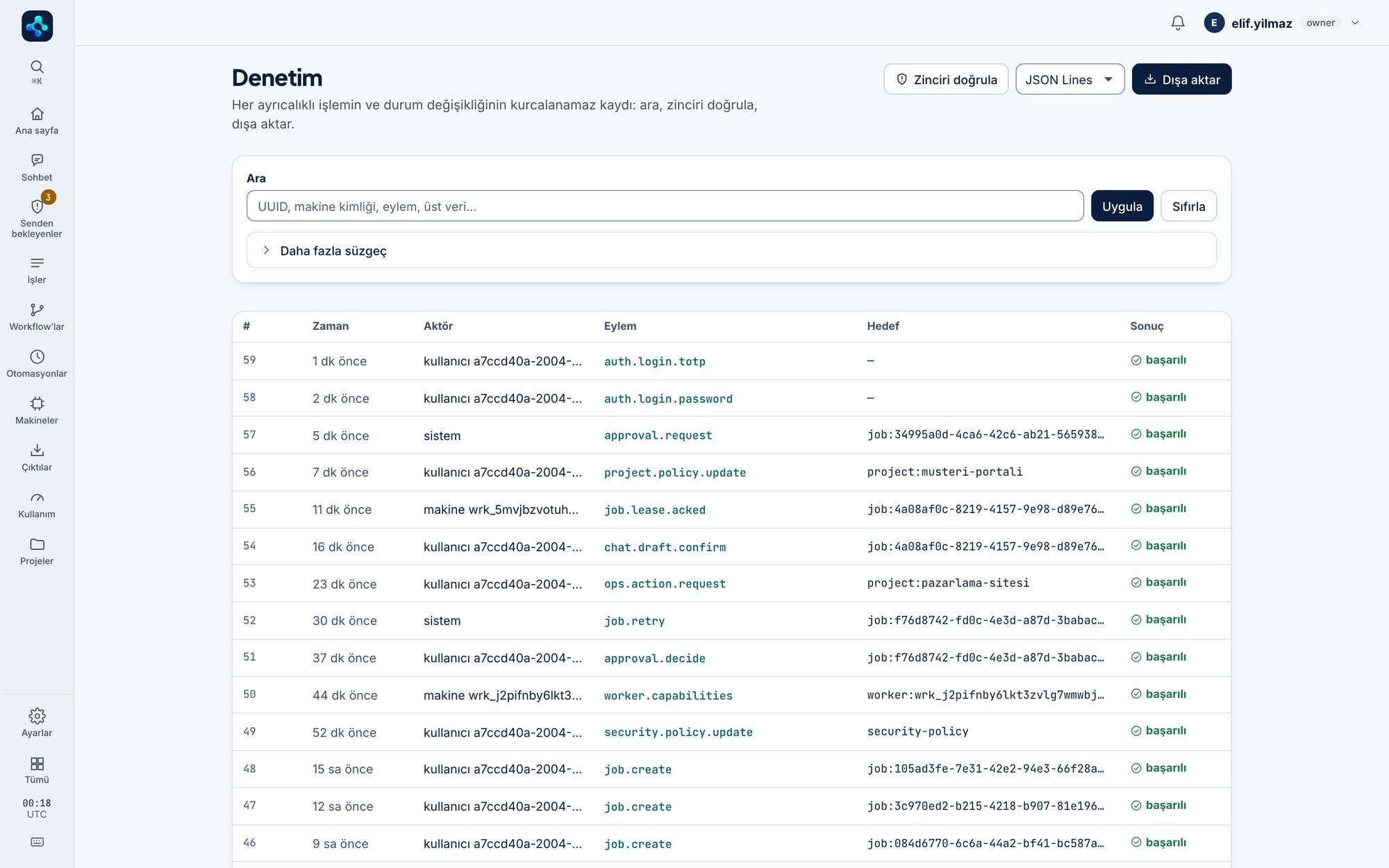The height and width of the screenshot is (868, 1389).
Task: Open Çıktılar download icon
Action: [37, 450]
